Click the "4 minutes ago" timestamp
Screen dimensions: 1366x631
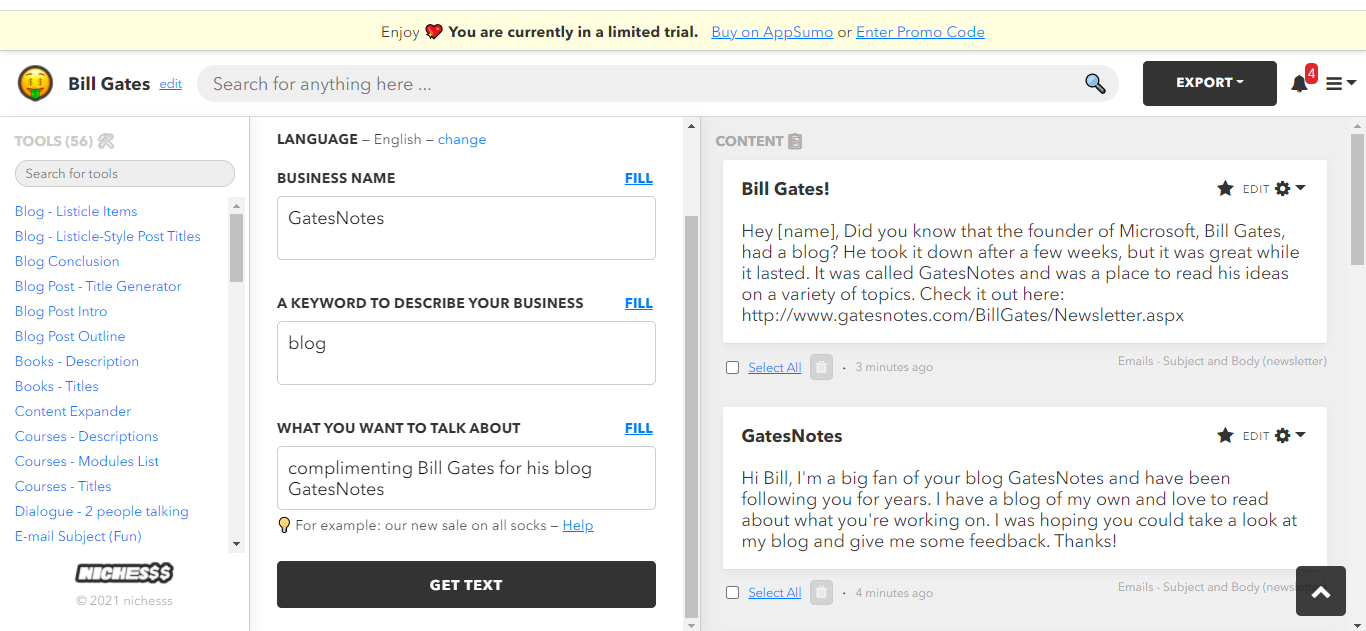(x=894, y=593)
